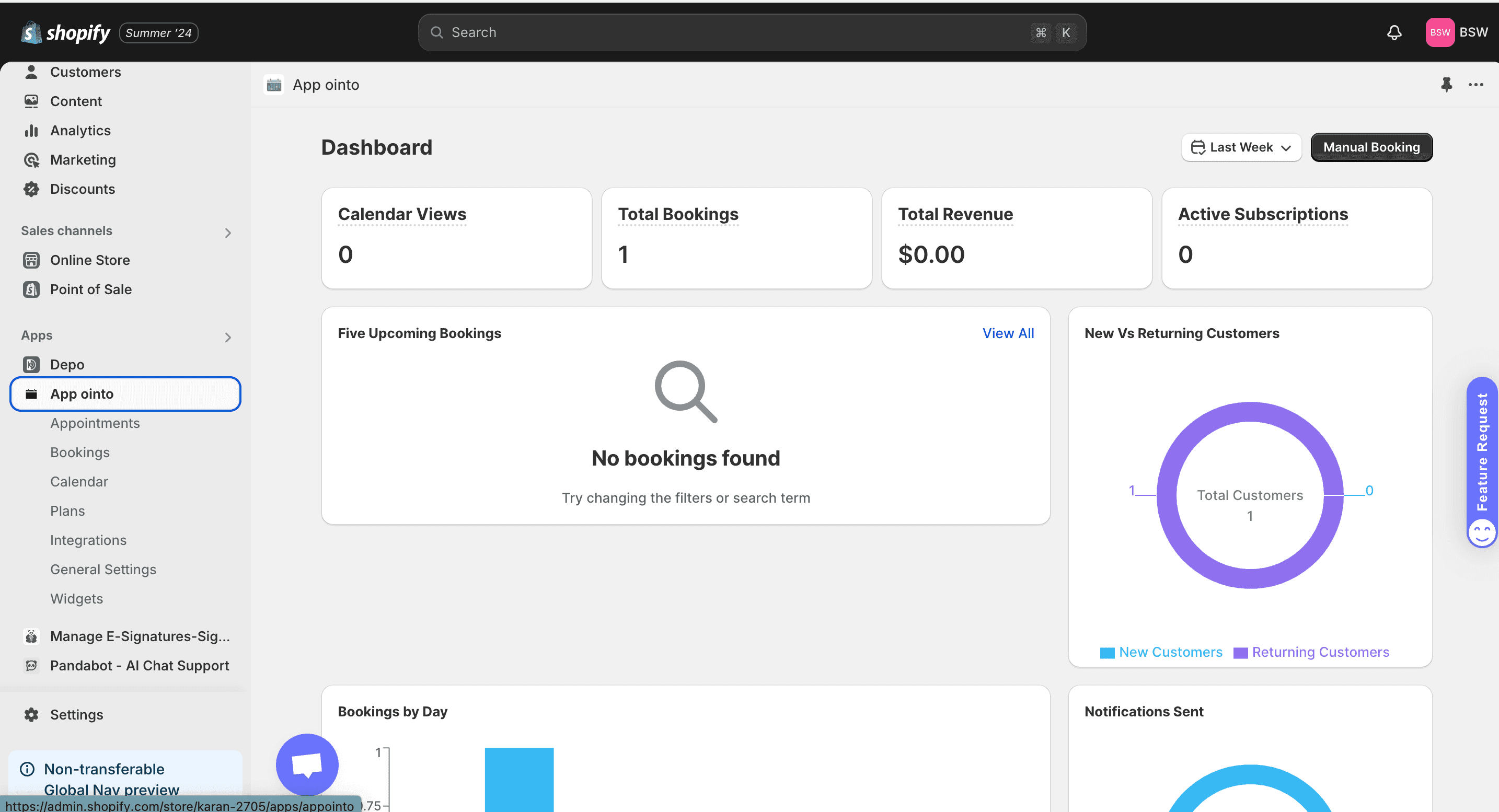1499x812 pixels.
Task: Click the info icon in Non-transferable notice
Action: coord(27,769)
